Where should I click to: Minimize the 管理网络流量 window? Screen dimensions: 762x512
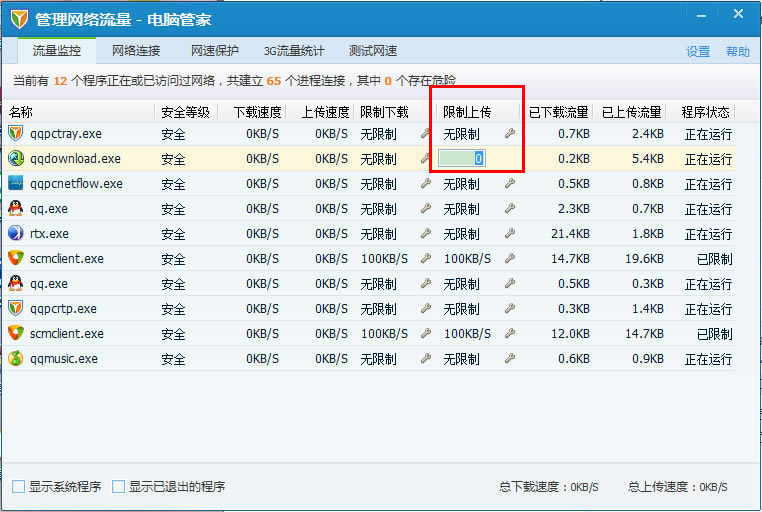point(701,16)
